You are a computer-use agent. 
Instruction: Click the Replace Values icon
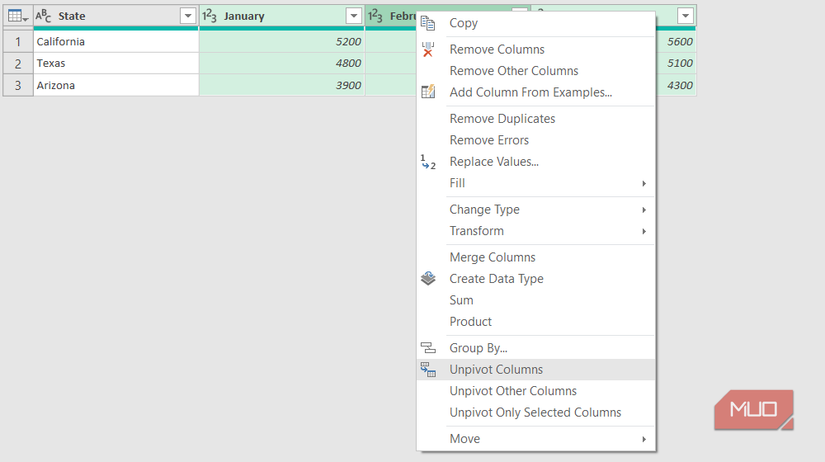428,162
